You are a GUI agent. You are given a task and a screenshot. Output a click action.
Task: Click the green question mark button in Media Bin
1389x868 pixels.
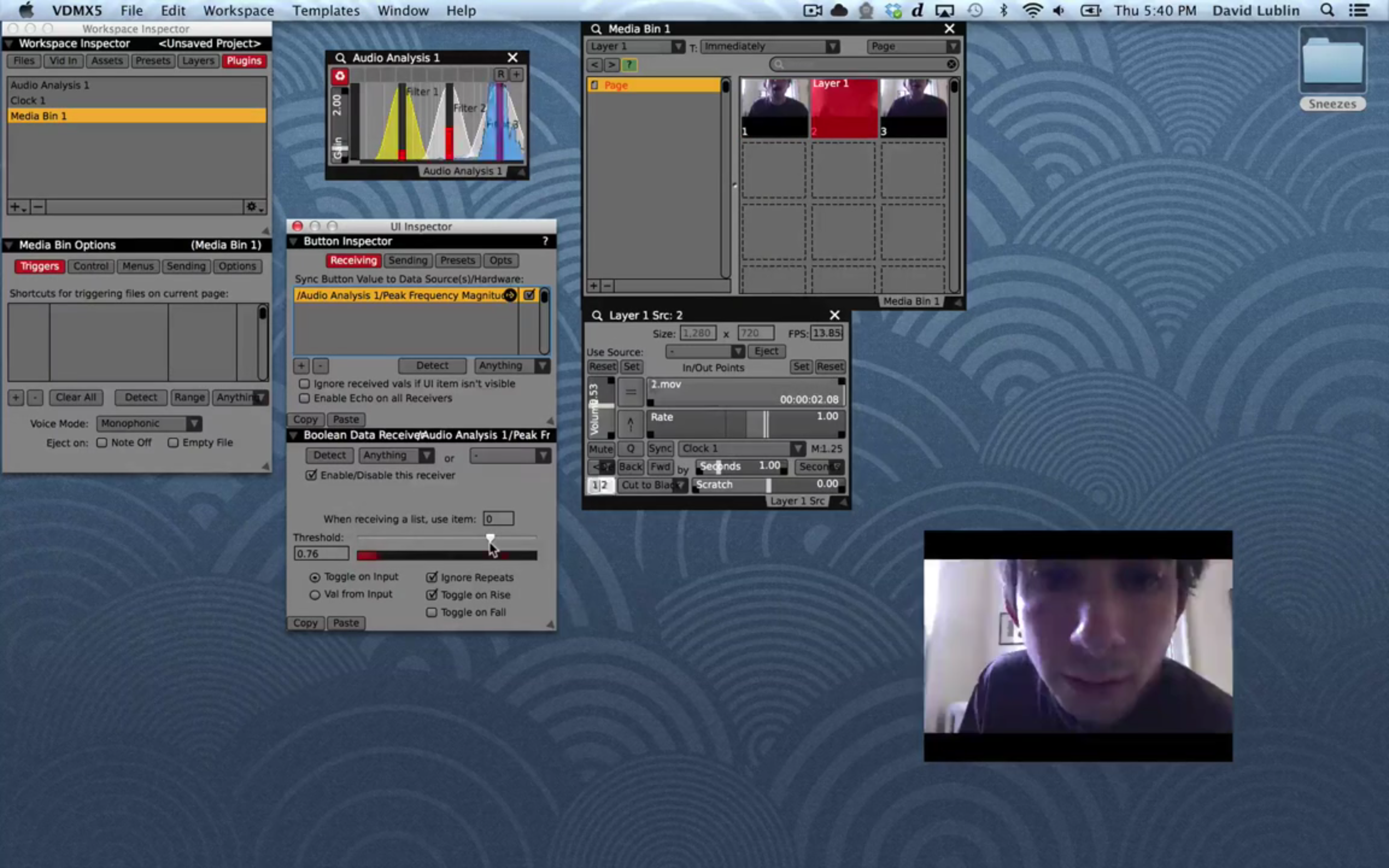coord(629,65)
